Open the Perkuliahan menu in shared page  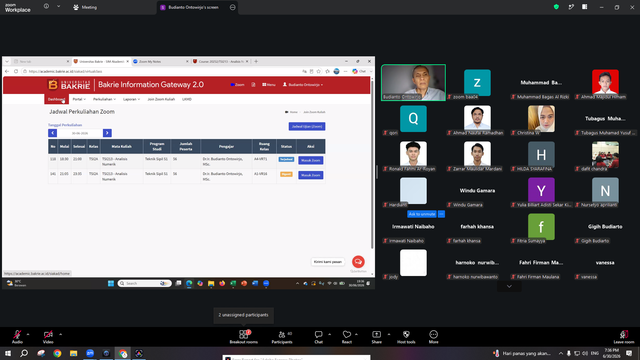click(x=104, y=99)
